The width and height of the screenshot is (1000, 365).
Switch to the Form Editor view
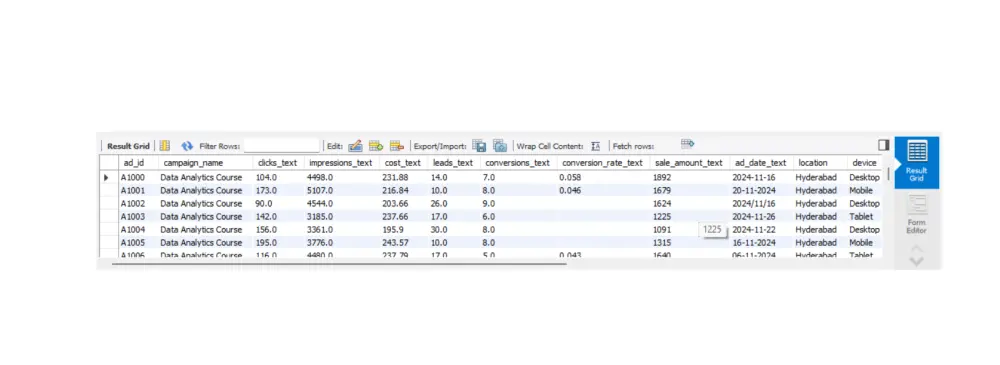[916, 215]
